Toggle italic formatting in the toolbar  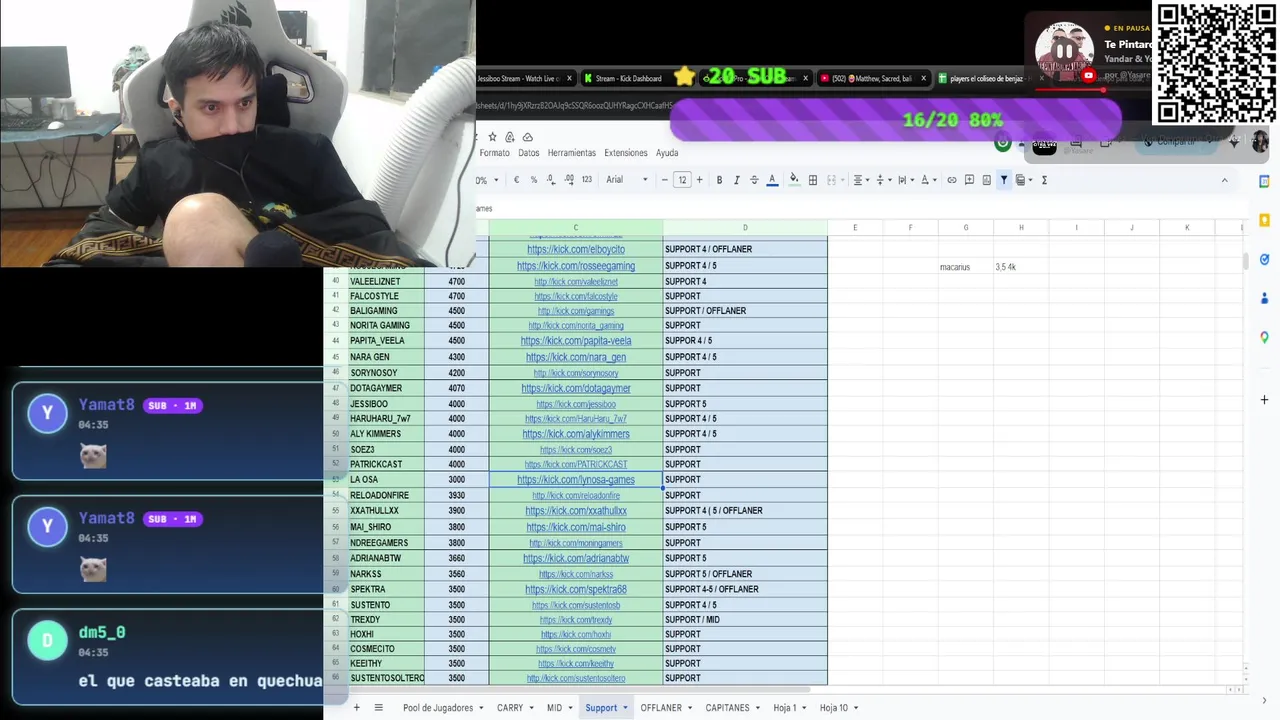[x=737, y=180]
